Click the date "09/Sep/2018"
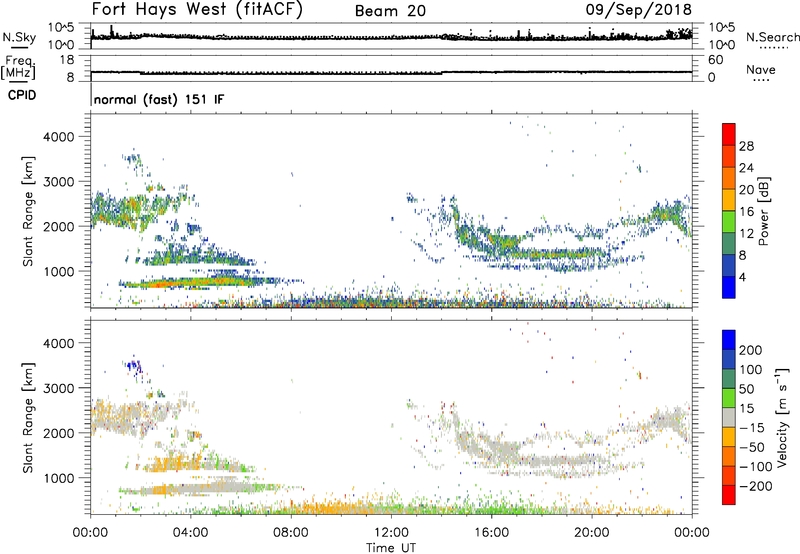The width and height of the screenshot is (800, 554). 638,10
